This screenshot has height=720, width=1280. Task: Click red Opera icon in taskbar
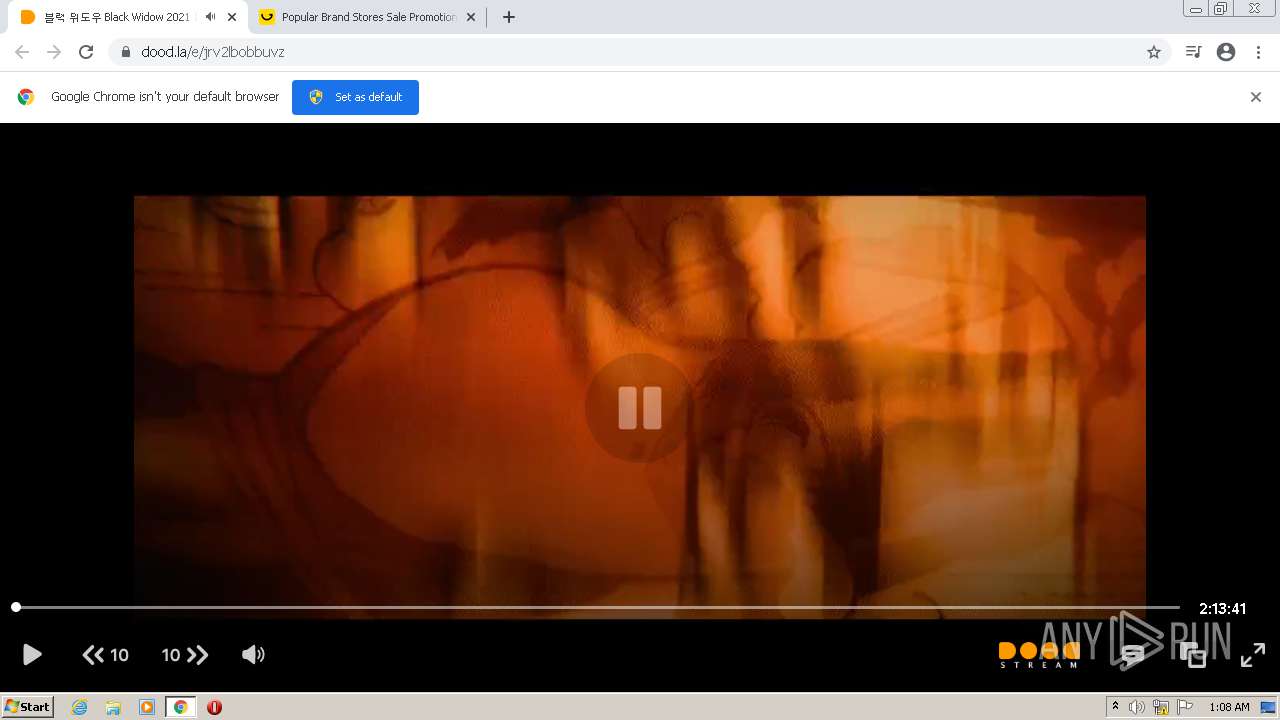point(214,707)
